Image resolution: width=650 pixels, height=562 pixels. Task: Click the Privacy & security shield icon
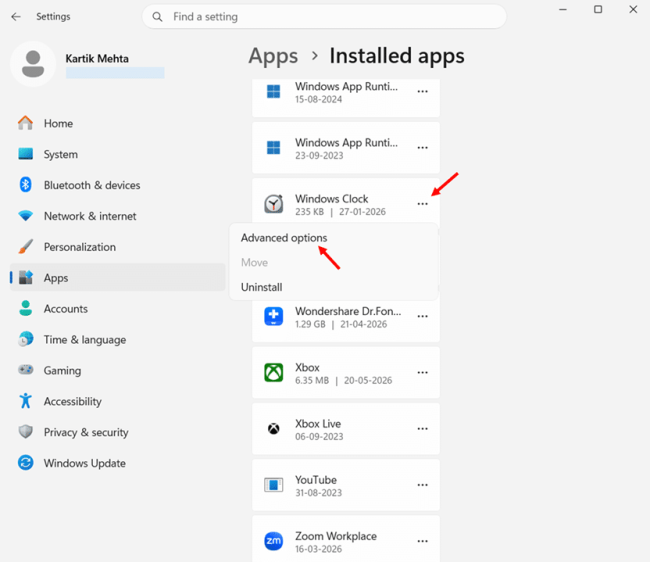tap(25, 432)
